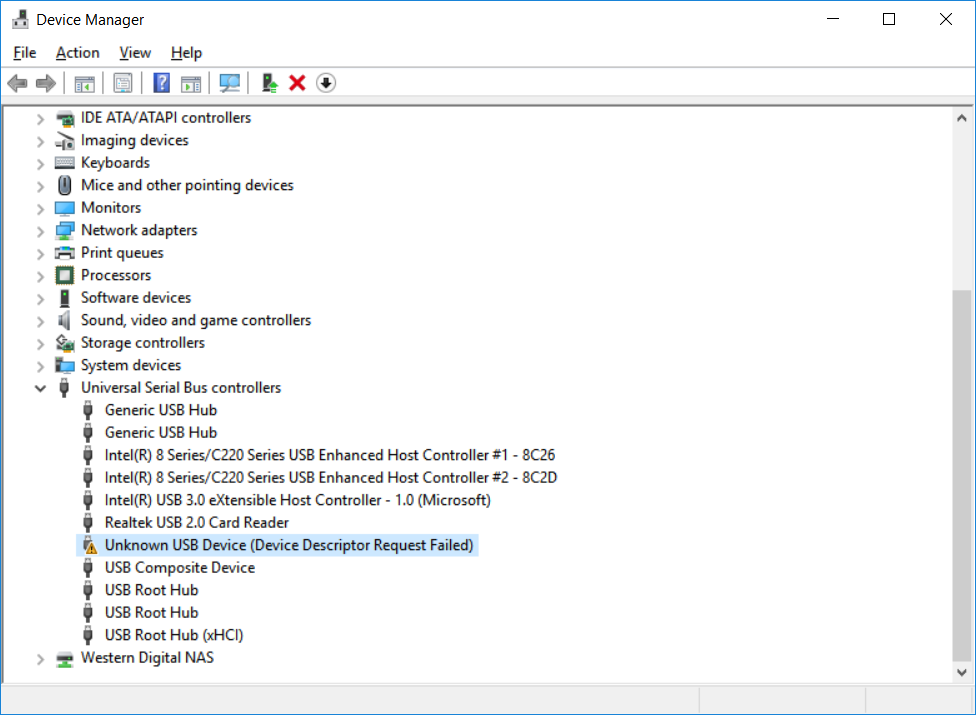Click Show/Hide Console Tree toolbar icon
The height and width of the screenshot is (715, 976).
[85, 83]
